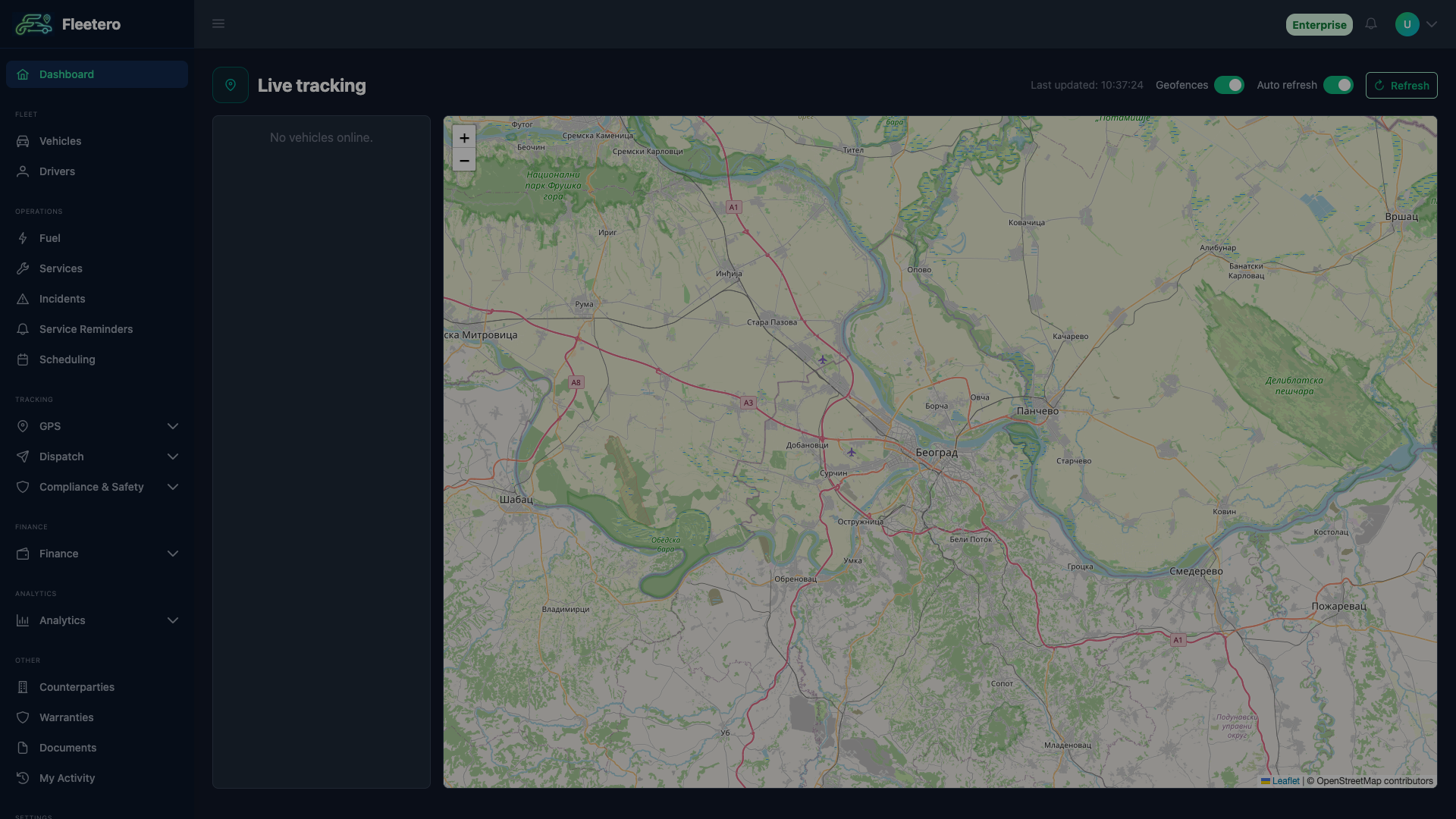Expand the Analytics submenu chevron
Screen dimensions: 1456x819
click(x=173, y=620)
